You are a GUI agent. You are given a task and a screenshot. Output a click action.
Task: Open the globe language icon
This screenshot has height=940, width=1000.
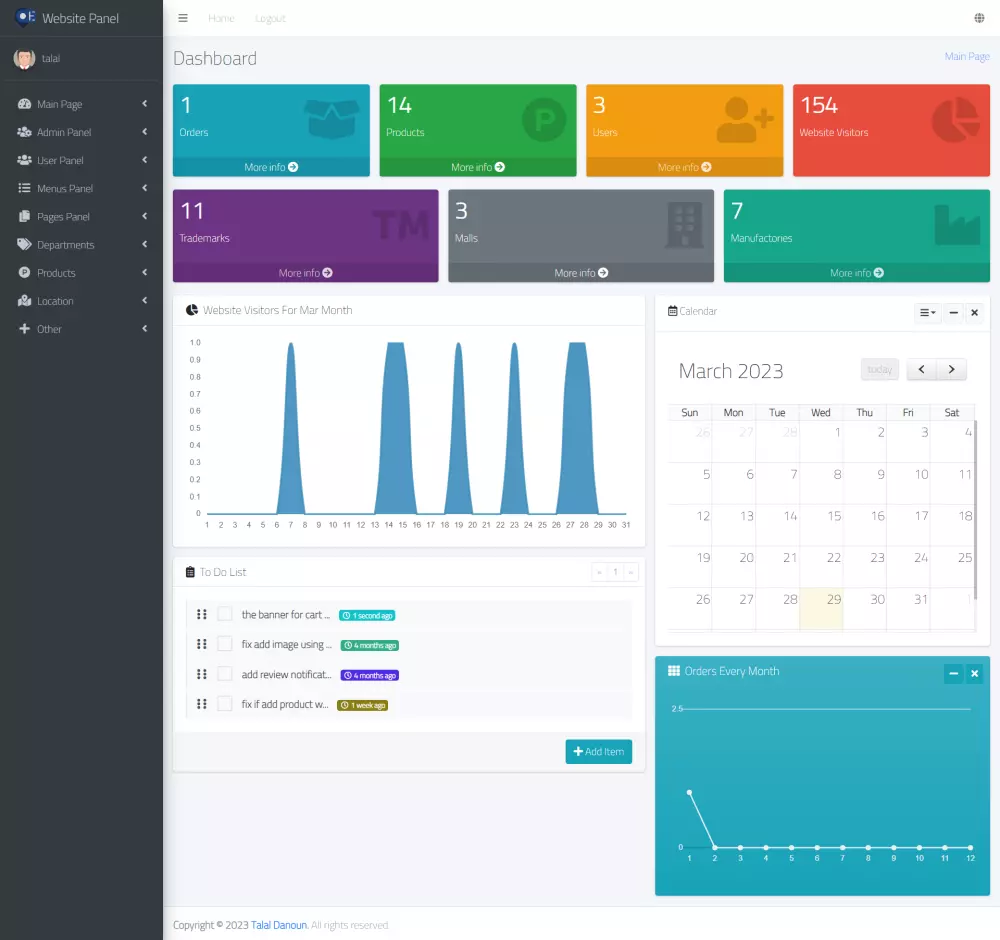[979, 18]
